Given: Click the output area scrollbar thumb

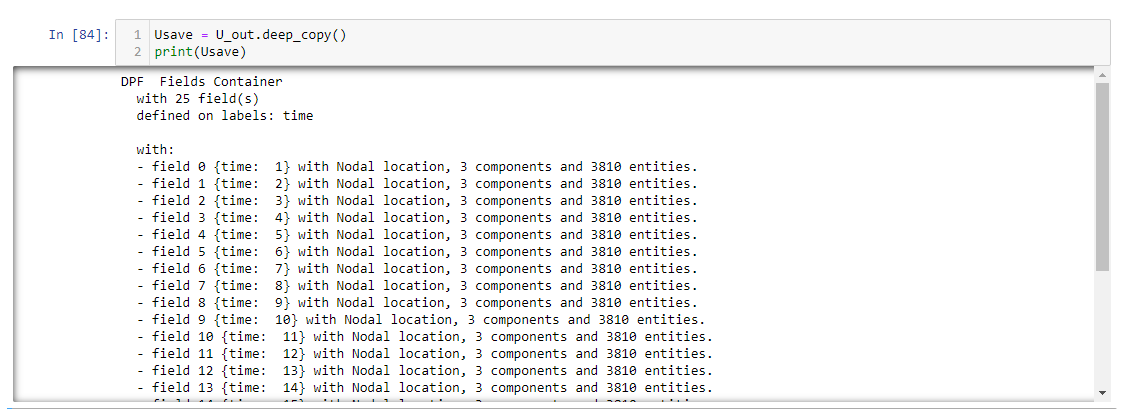Looking at the screenshot, I should [x=1102, y=176].
